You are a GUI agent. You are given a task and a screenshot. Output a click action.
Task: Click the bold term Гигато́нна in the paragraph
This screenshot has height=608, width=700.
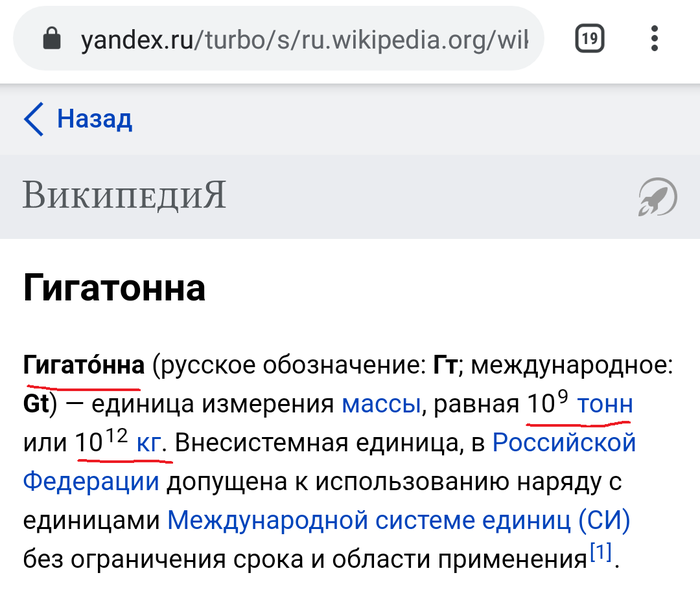(84, 365)
